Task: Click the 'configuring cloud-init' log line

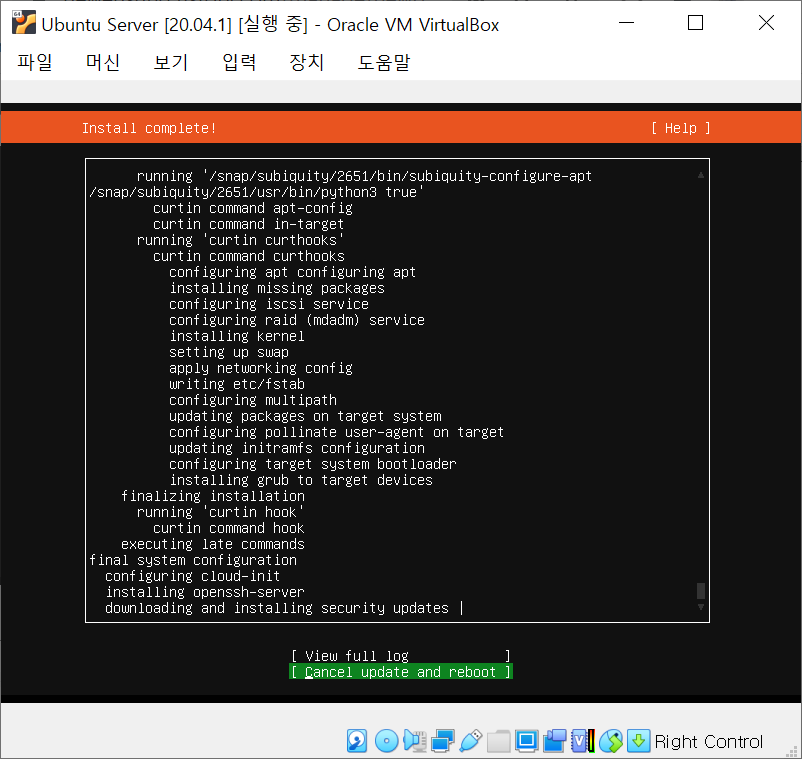Action: point(192,576)
